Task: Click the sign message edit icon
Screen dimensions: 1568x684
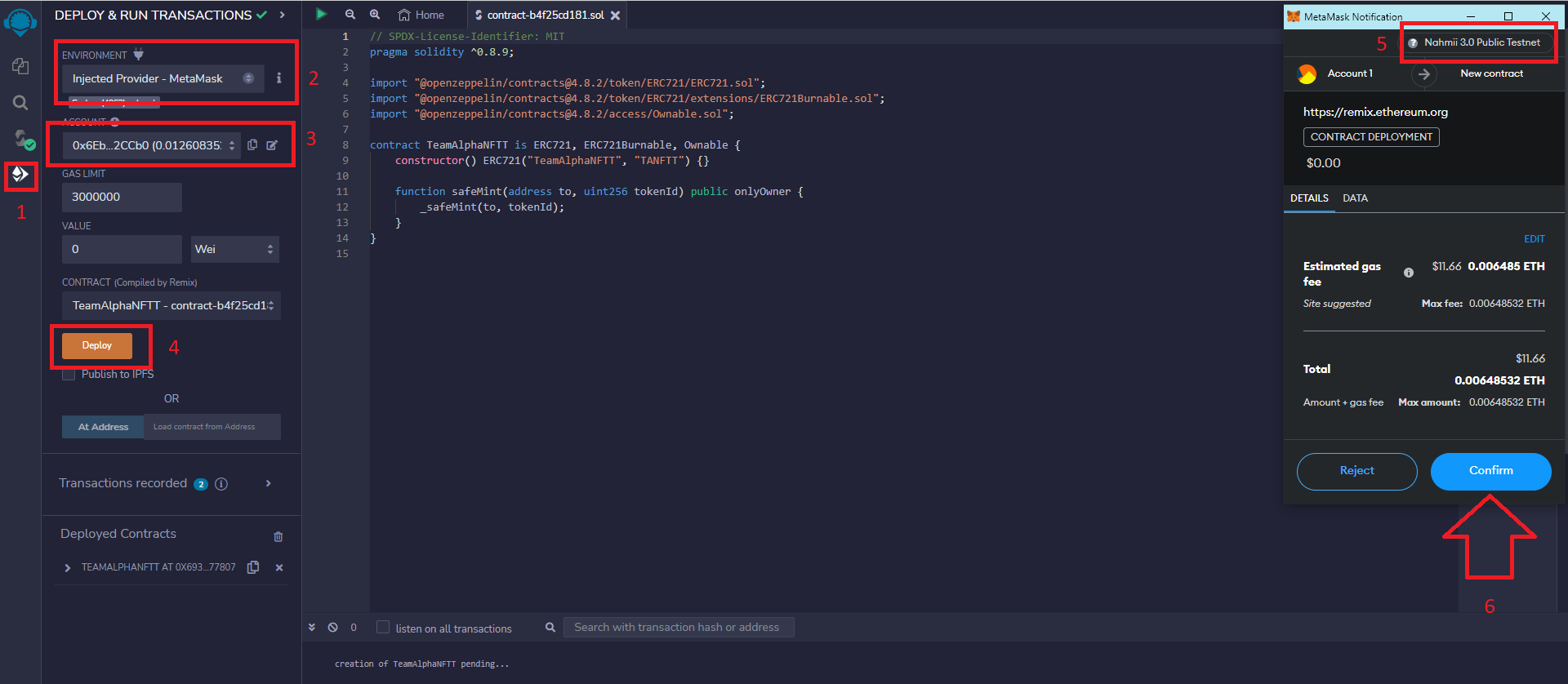Action: (272, 145)
